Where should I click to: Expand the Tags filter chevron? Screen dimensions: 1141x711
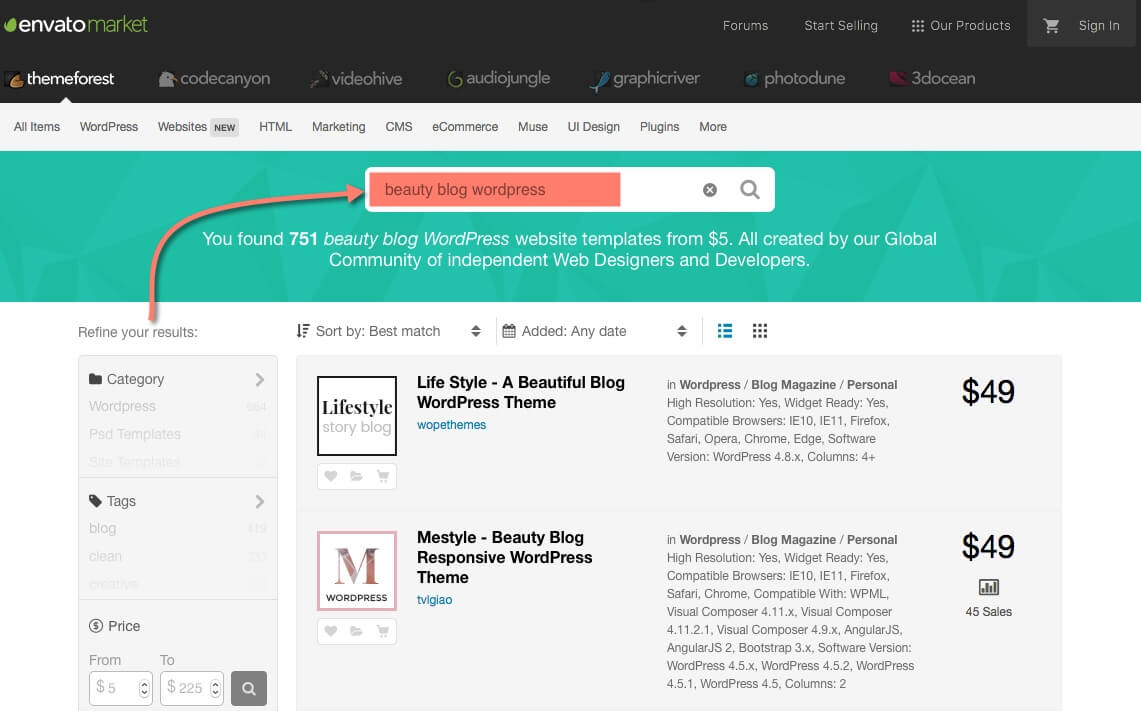pyautogui.click(x=260, y=501)
